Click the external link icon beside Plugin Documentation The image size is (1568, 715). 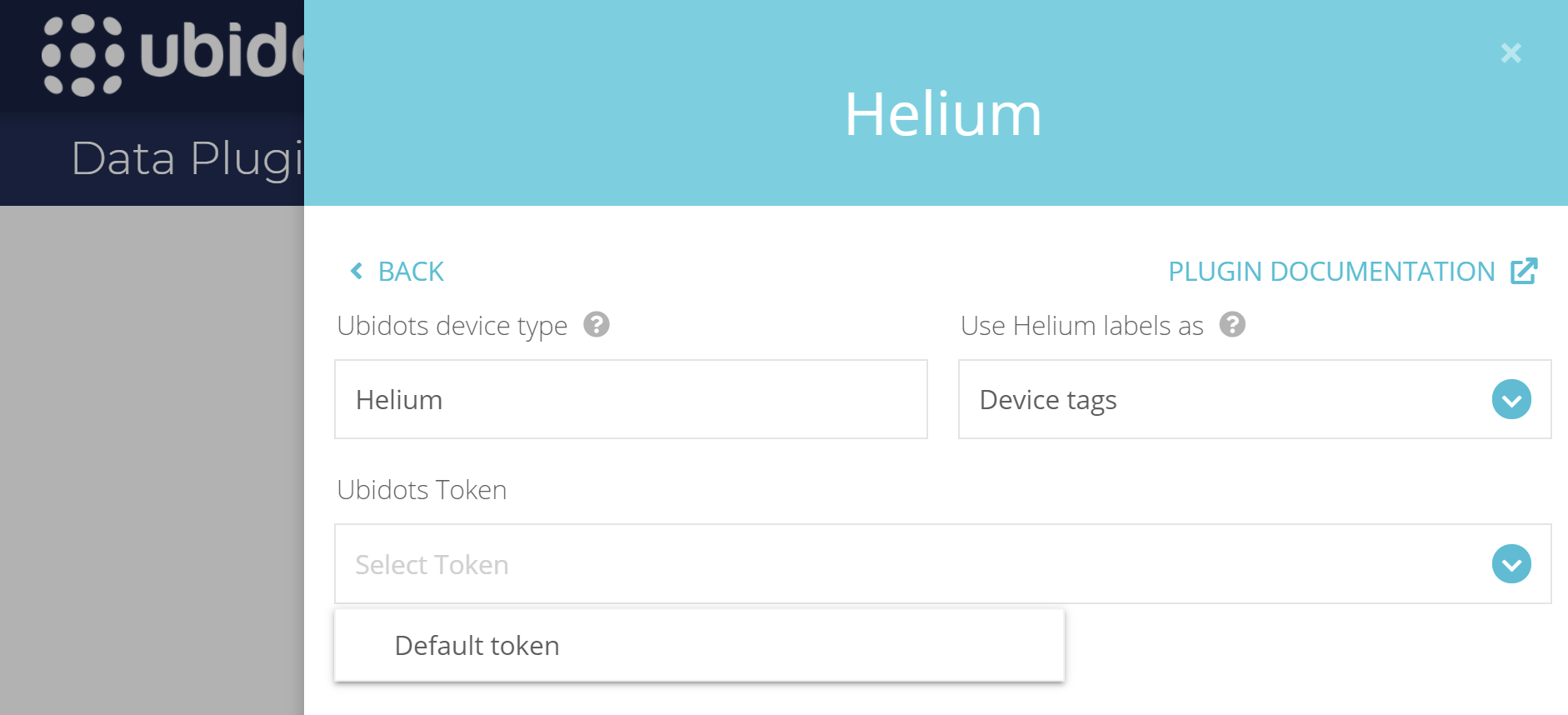click(1524, 271)
